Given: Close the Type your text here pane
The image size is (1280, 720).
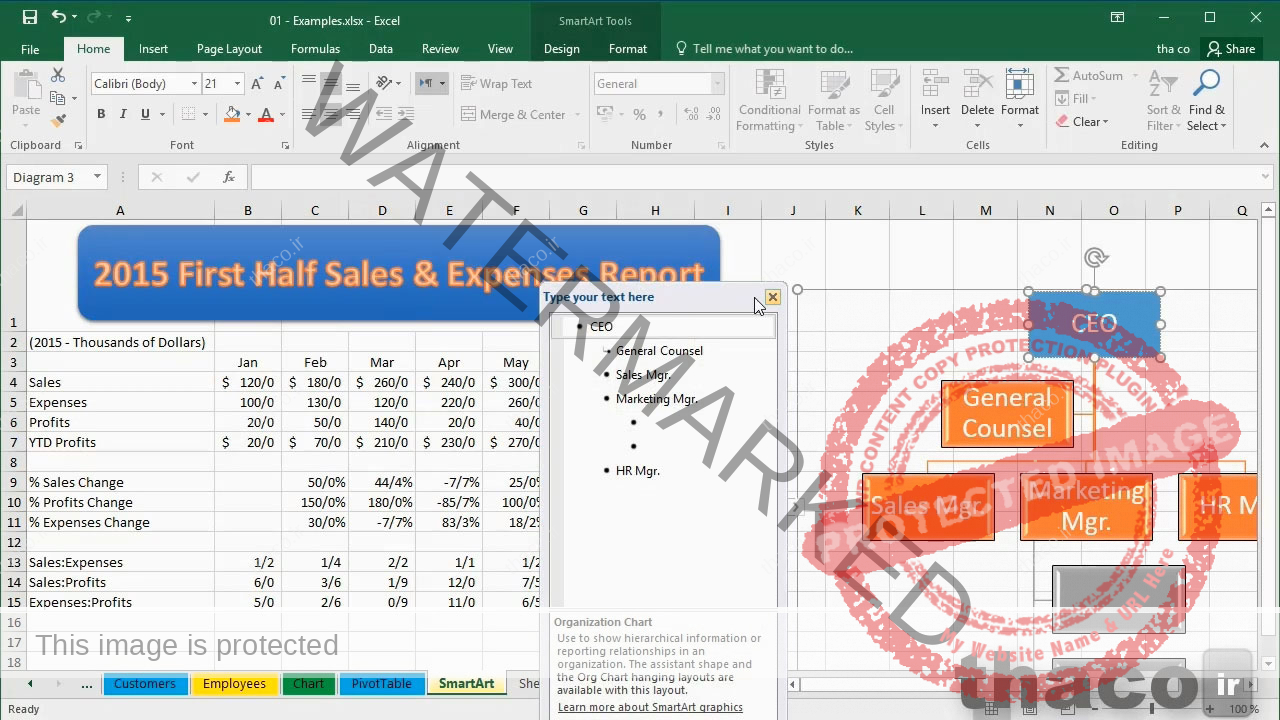Looking at the screenshot, I should [772, 297].
